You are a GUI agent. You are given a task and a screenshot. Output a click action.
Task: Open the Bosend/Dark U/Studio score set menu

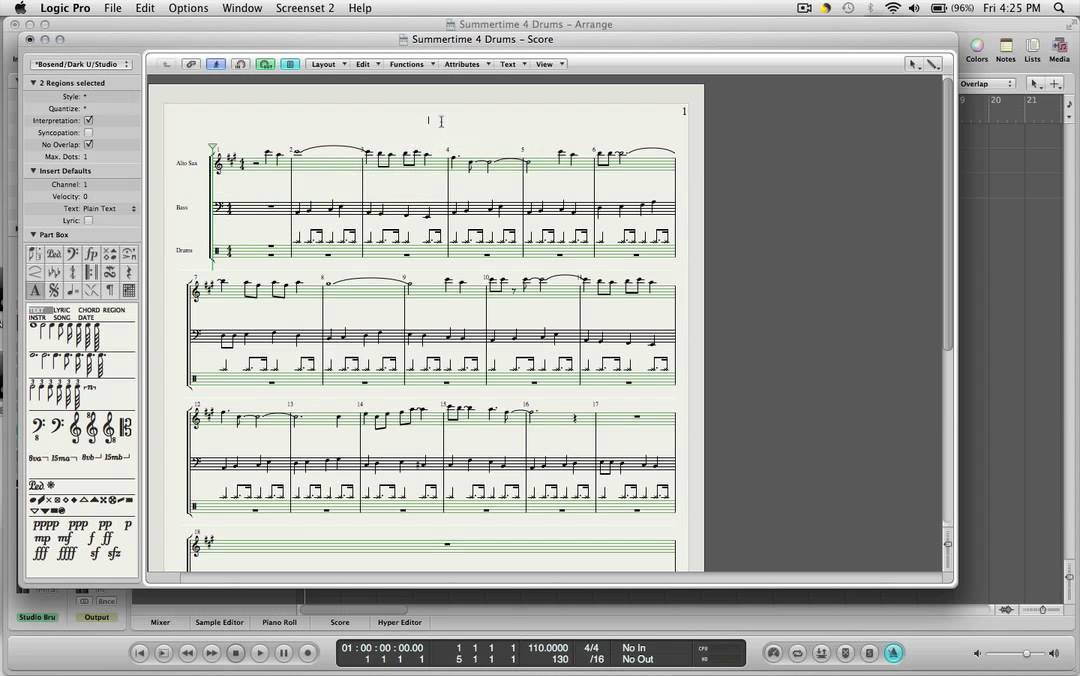coord(81,64)
